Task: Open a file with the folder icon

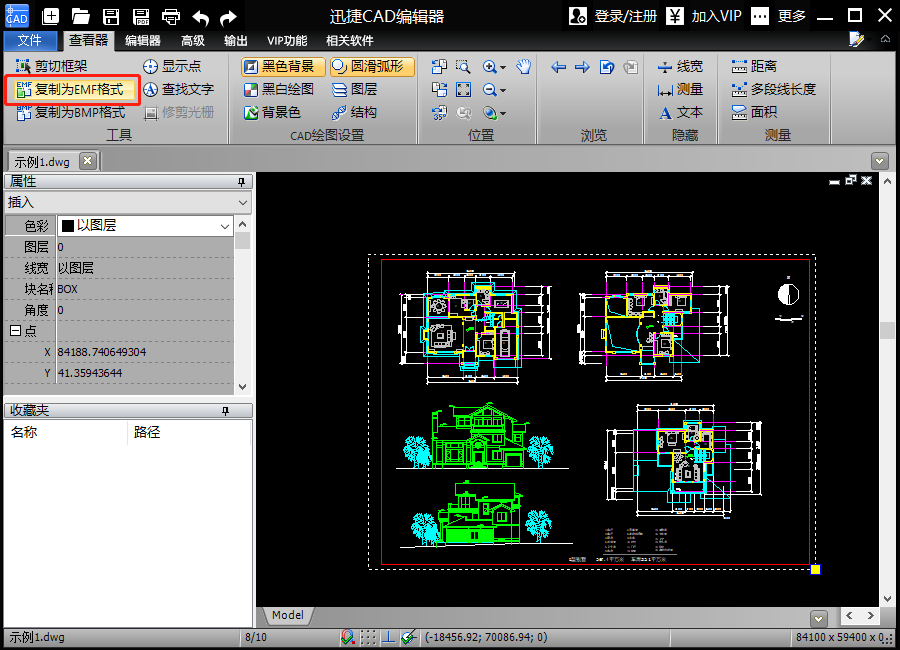Action: point(81,16)
